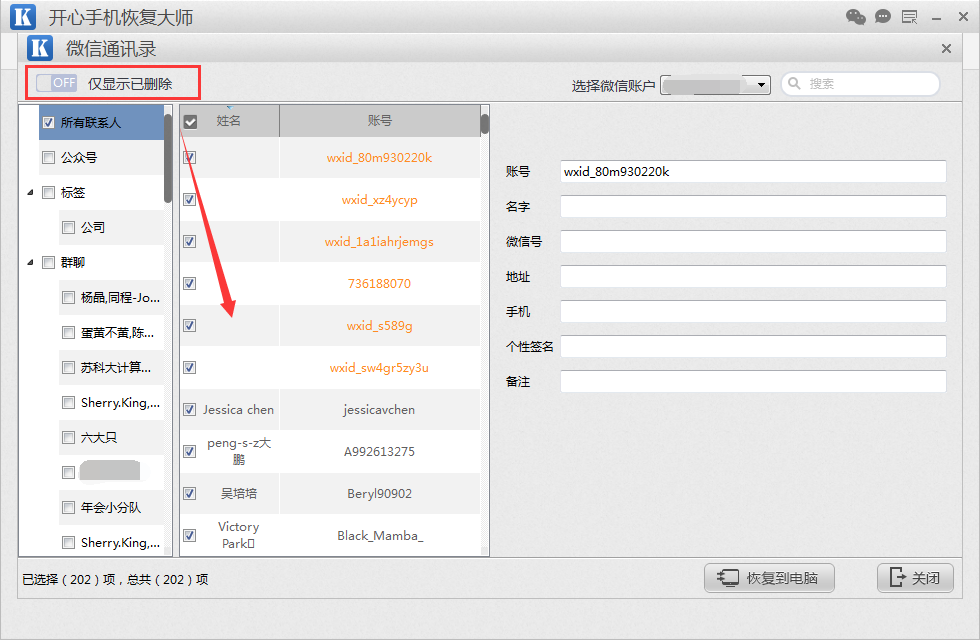Uncheck the wxid_1a1iahrjemgs row checkbox
The height and width of the screenshot is (640, 980).
[189, 241]
